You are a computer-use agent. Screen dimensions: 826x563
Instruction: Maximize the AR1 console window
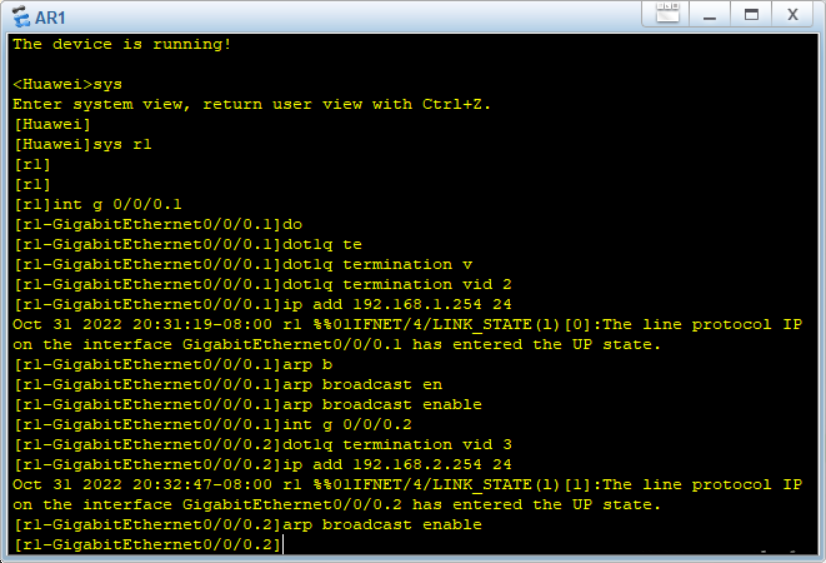[751, 15]
